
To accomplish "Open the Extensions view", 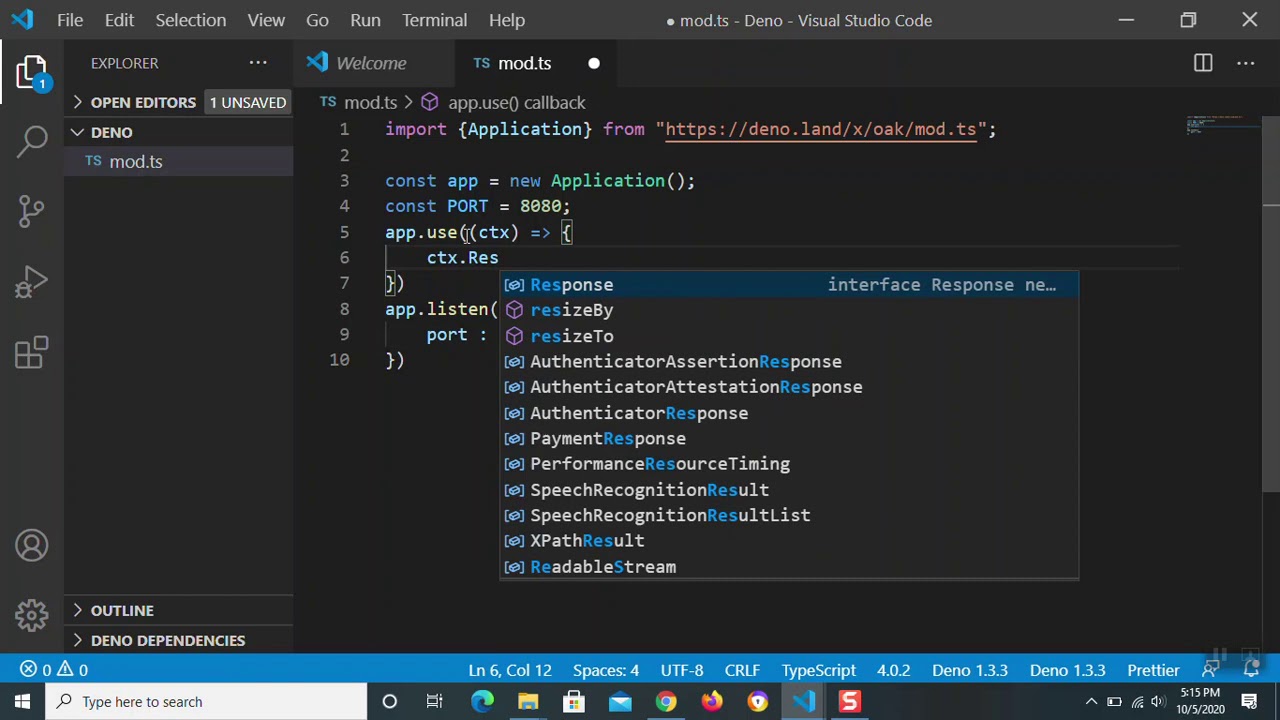I will 32,352.
